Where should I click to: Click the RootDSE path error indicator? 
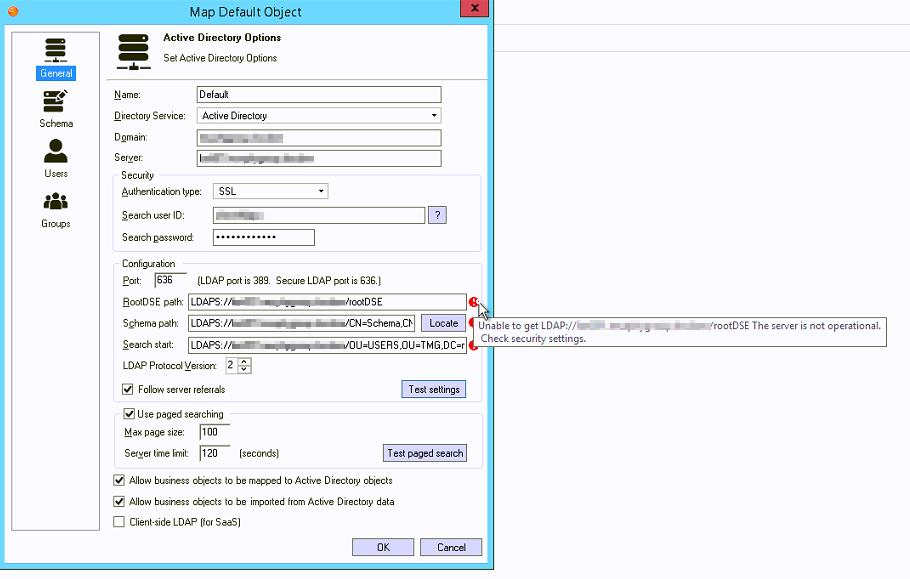coord(473,302)
